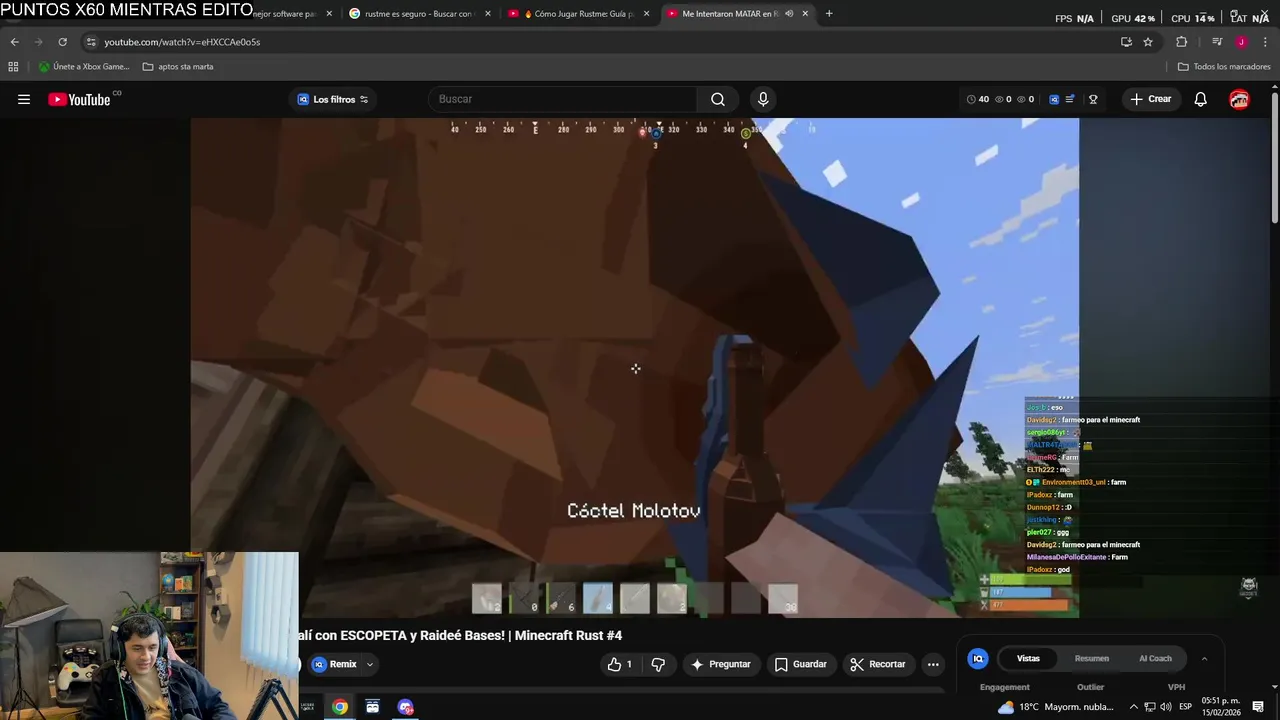Click the URL address bar
The width and height of the screenshot is (1280, 720).
(600, 42)
